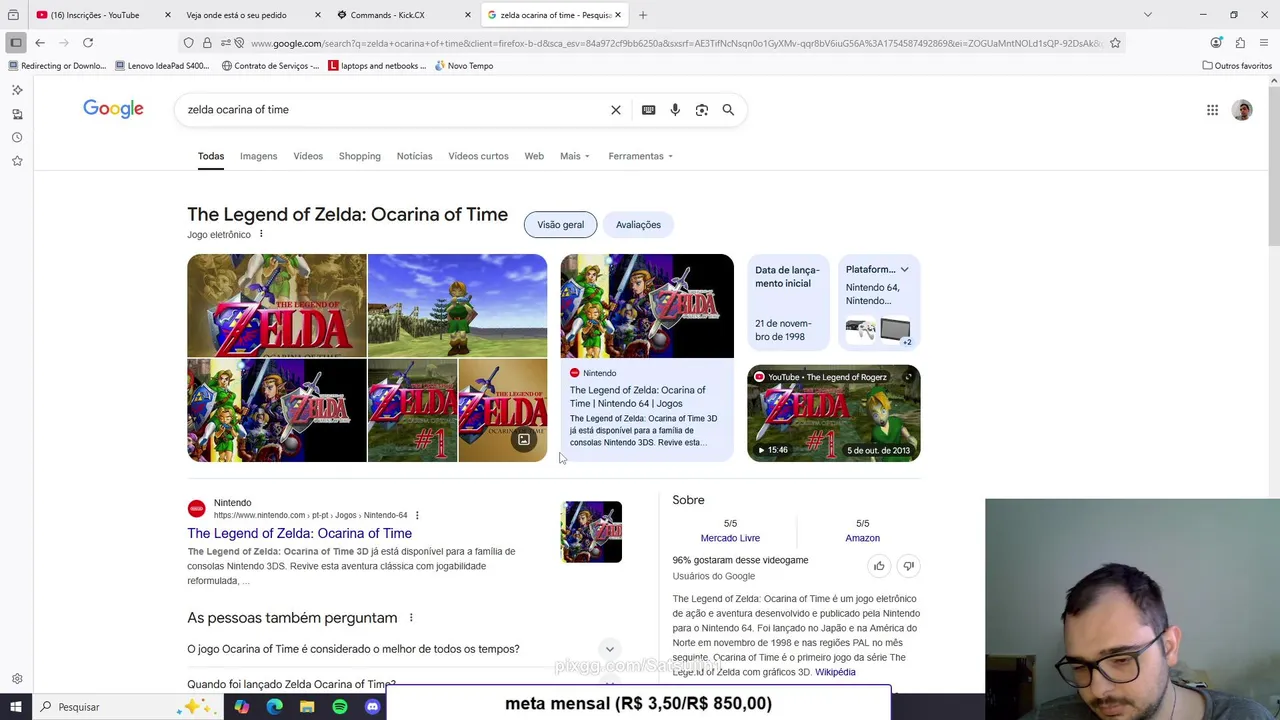Open the Firefox application menu
1280x720 pixels.
click(x=1264, y=43)
